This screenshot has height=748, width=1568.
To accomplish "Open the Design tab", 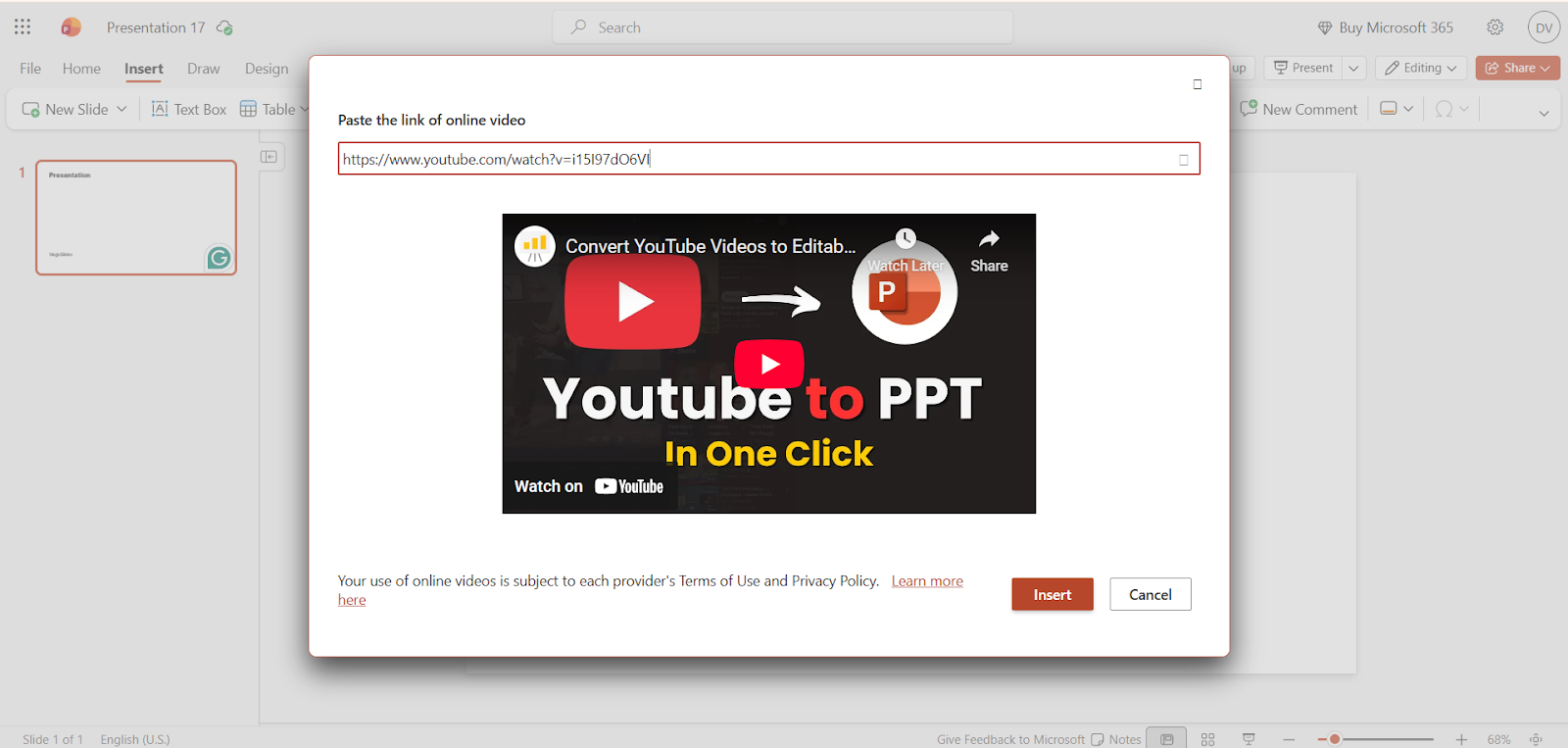I will pyautogui.click(x=267, y=69).
